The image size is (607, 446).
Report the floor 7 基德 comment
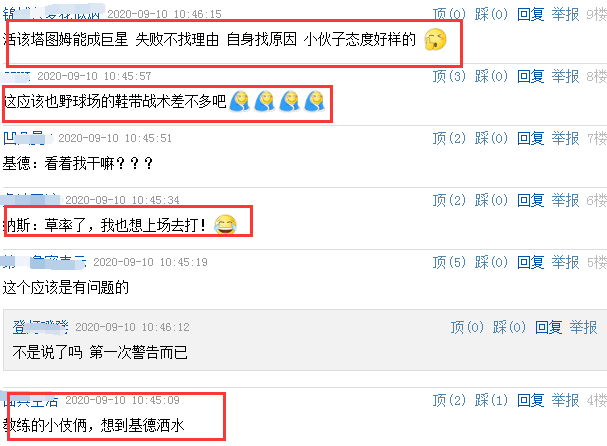click(565, 138)
